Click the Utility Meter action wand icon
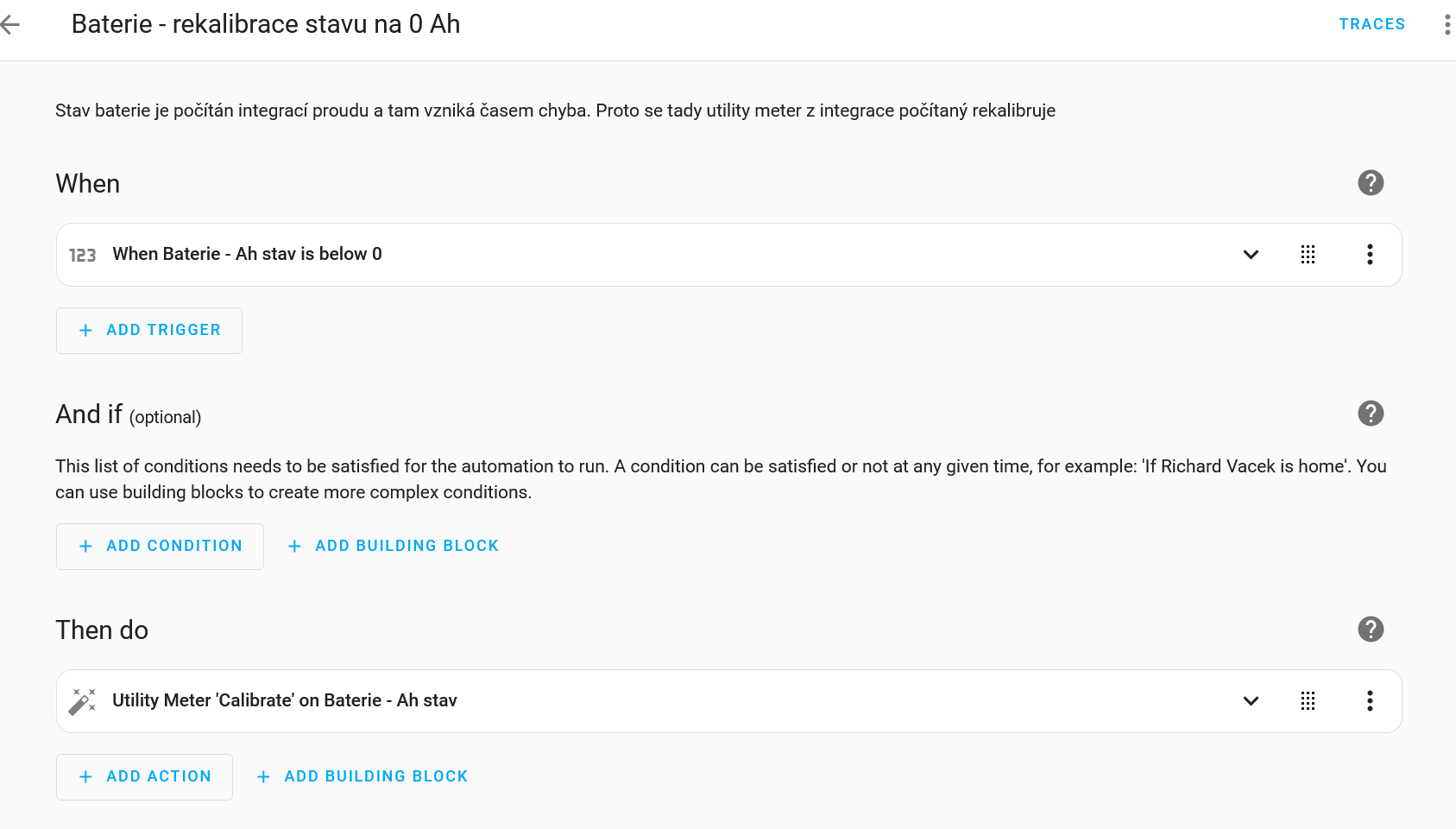The height and width of the screenshot is (829, 1456). click(x=82, y=701)
